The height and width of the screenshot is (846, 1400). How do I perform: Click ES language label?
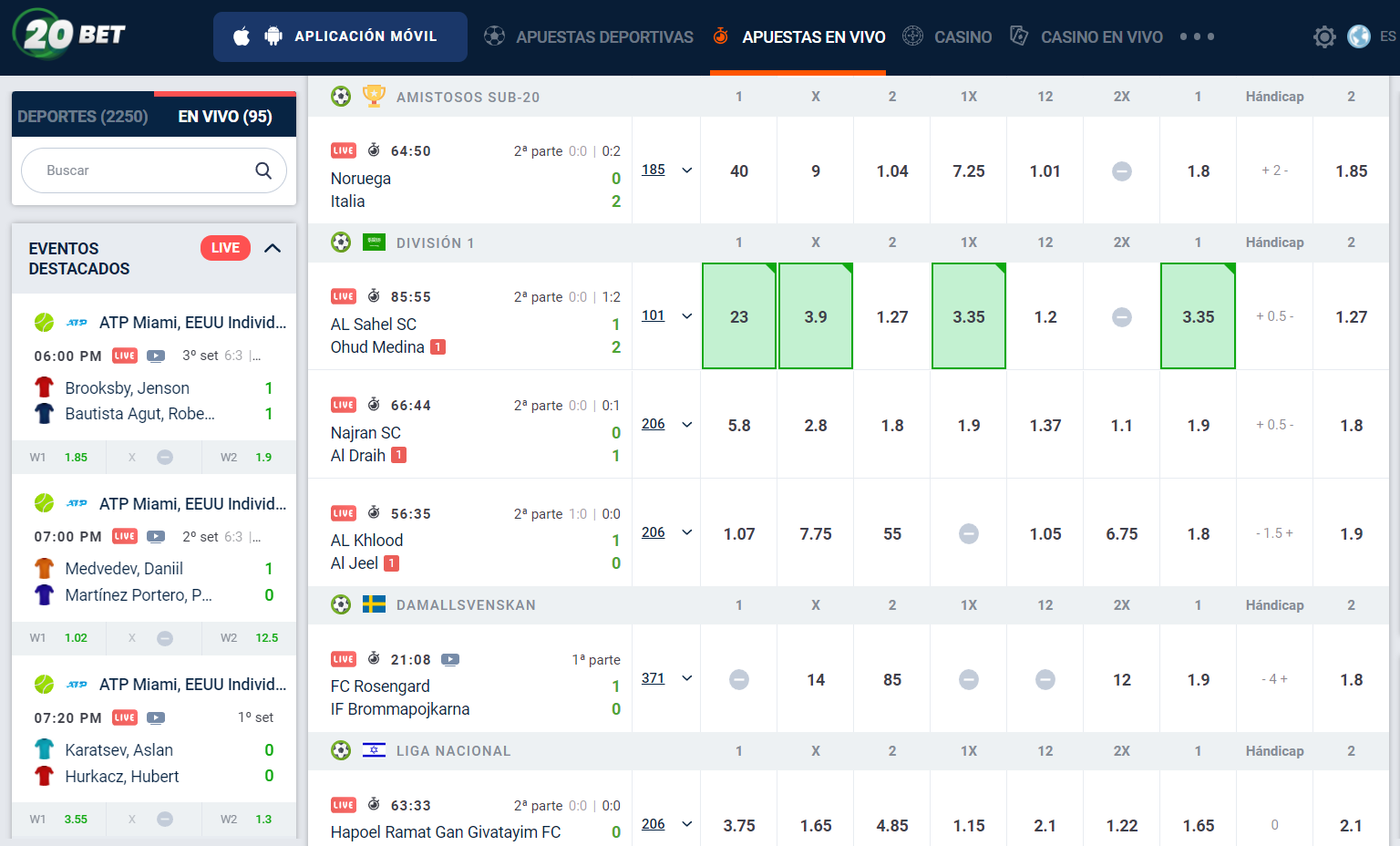(x=1387, y=36)
